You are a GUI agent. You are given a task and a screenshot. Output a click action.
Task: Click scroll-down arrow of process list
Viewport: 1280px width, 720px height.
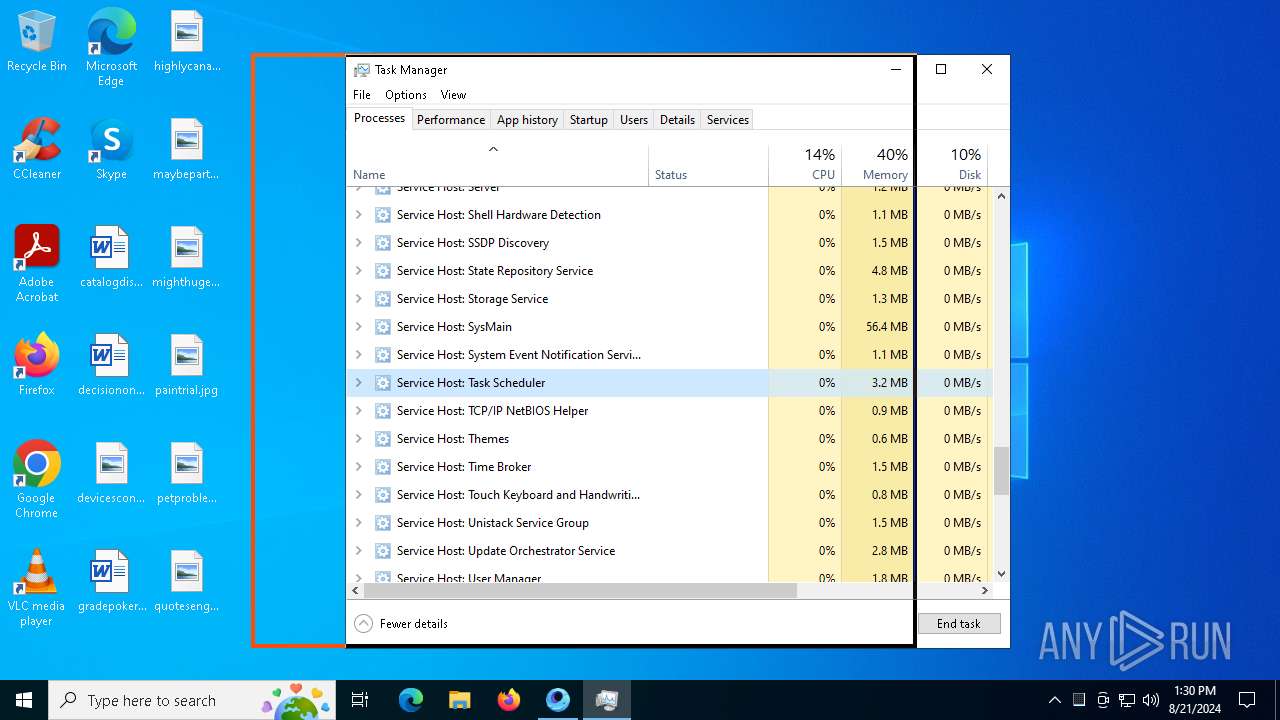coord(1001,574)
